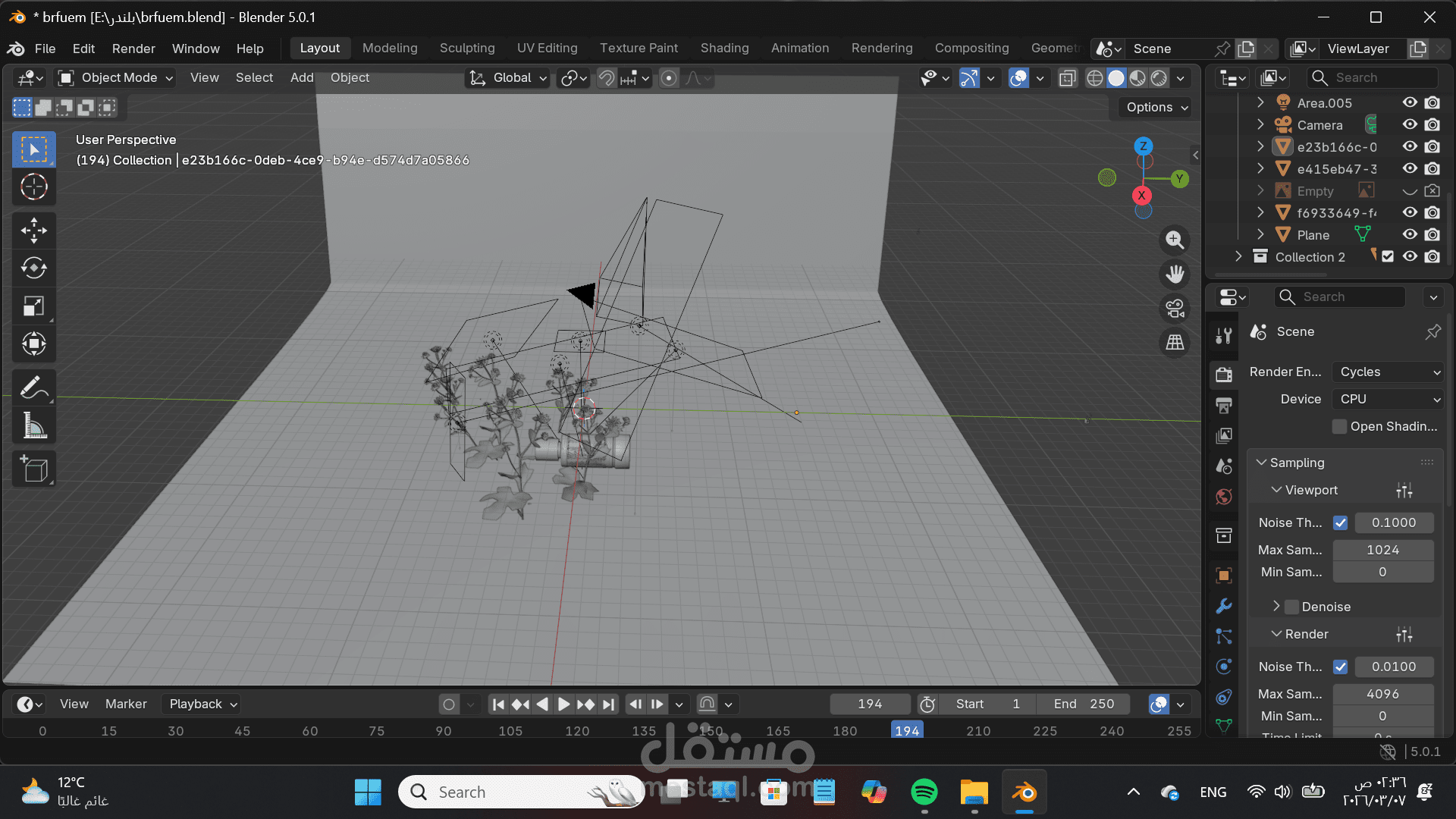The height and width of the screenshot is (819, 1456).
Task: Toggle camera view button in viewport
Action: click(x=1175, y=309)
